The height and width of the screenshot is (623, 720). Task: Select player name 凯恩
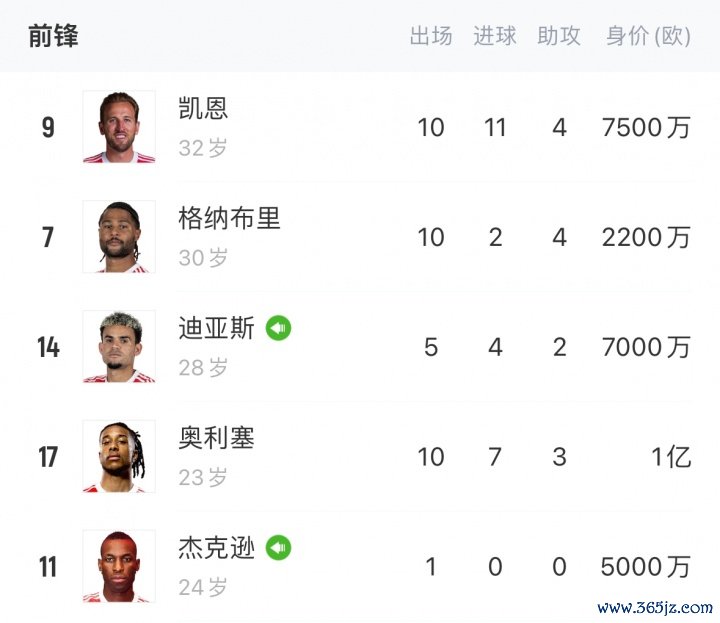(x=203, y=108)
